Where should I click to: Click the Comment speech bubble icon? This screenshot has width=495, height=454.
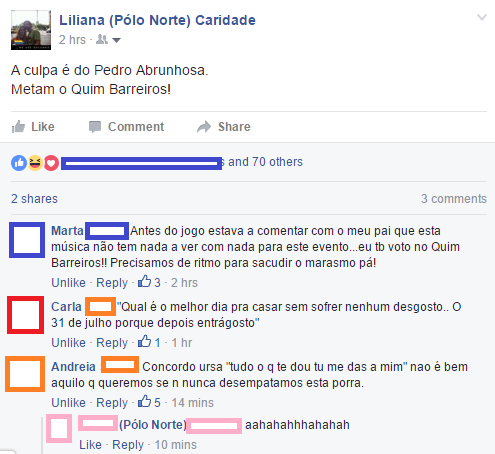(x=95, y=127)
